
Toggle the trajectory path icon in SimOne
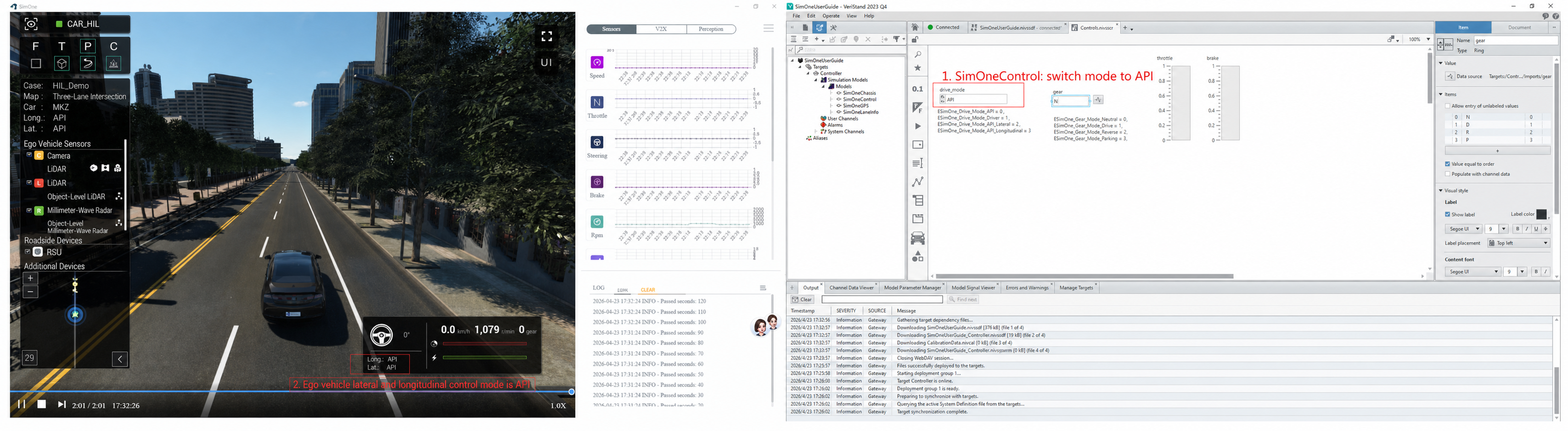(x=88, y=63)
